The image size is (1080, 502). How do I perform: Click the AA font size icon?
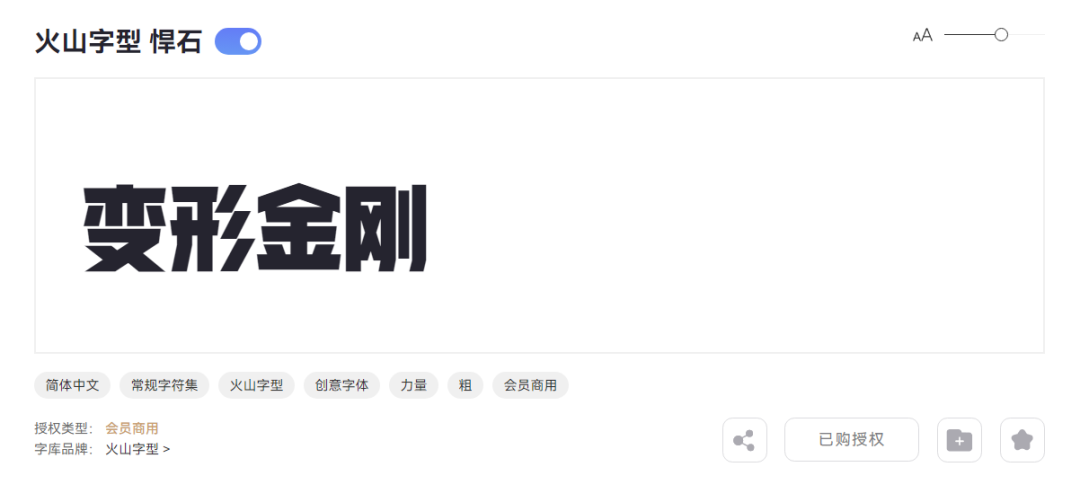coord(922,35)
